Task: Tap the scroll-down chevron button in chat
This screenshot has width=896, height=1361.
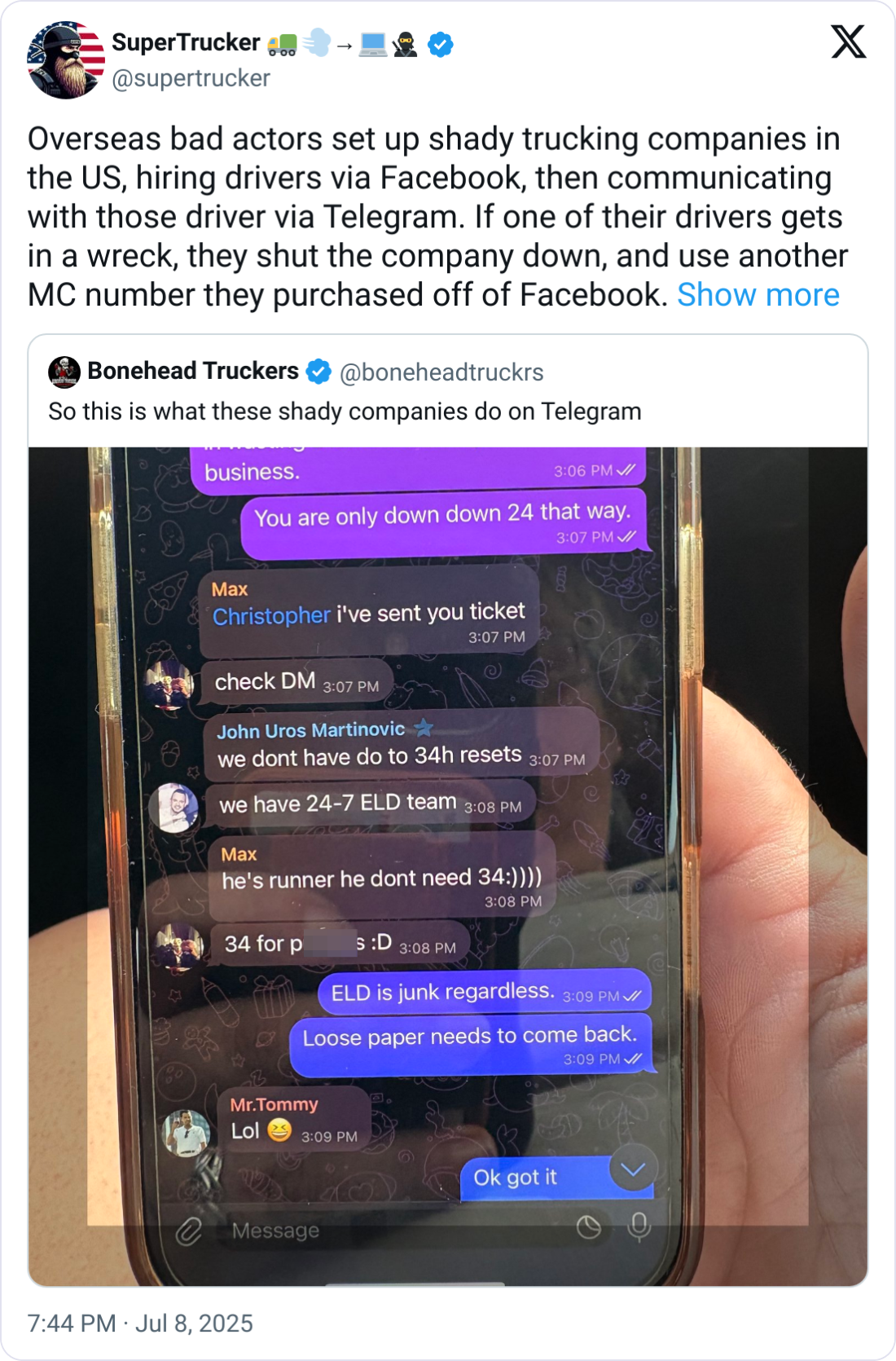Action: [633, 1170]
